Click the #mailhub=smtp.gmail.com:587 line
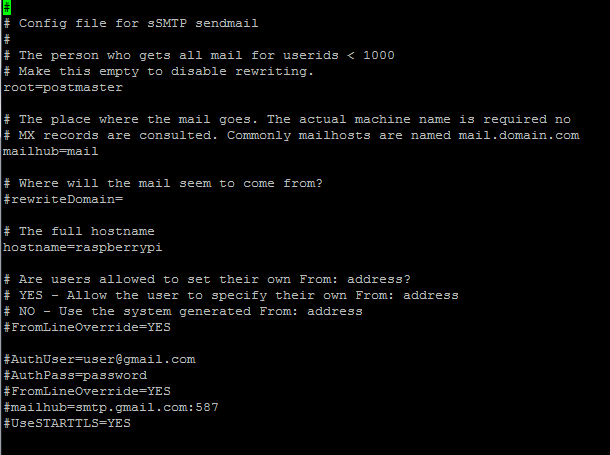 pos(111,407)
